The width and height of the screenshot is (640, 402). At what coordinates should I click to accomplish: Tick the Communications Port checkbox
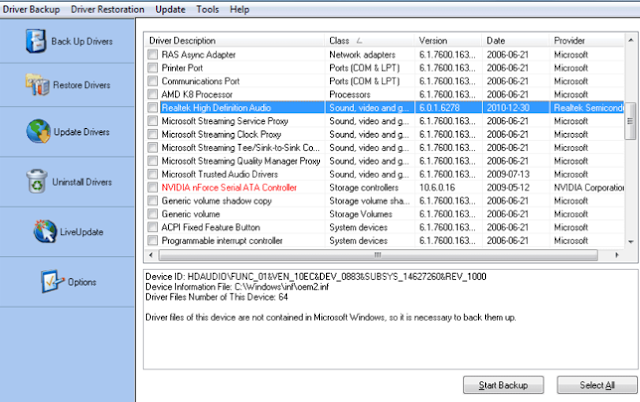click(153, 81)
